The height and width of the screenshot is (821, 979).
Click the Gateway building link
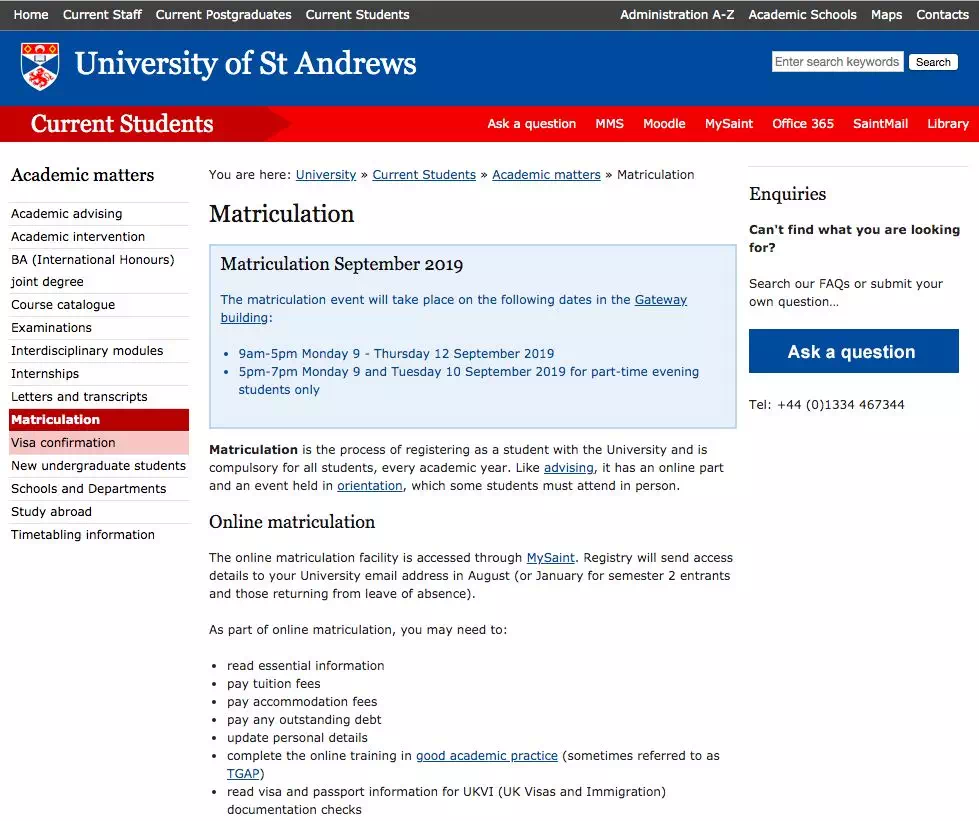coord(660,300)
